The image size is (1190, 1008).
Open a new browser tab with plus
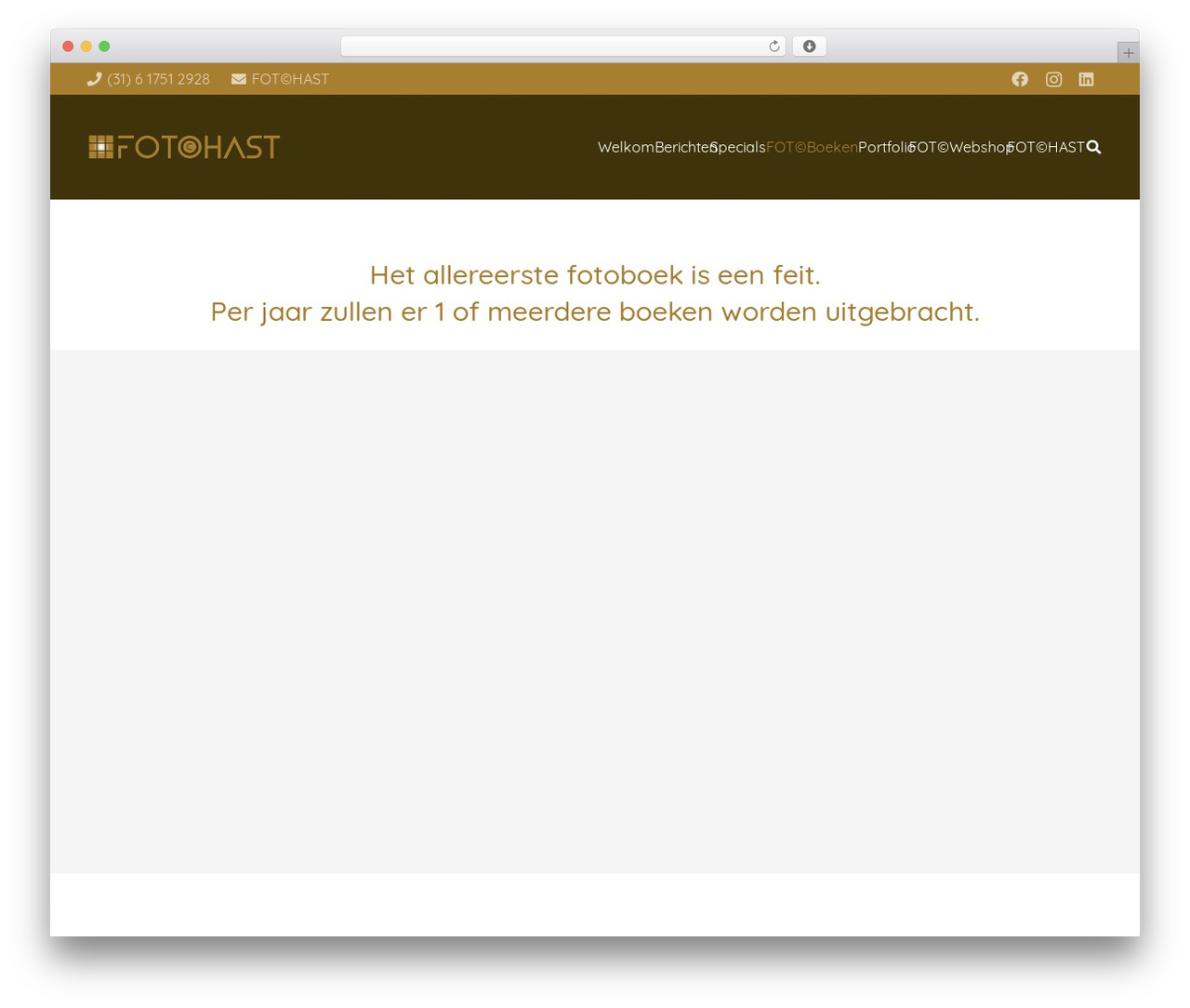[1128, 53]
